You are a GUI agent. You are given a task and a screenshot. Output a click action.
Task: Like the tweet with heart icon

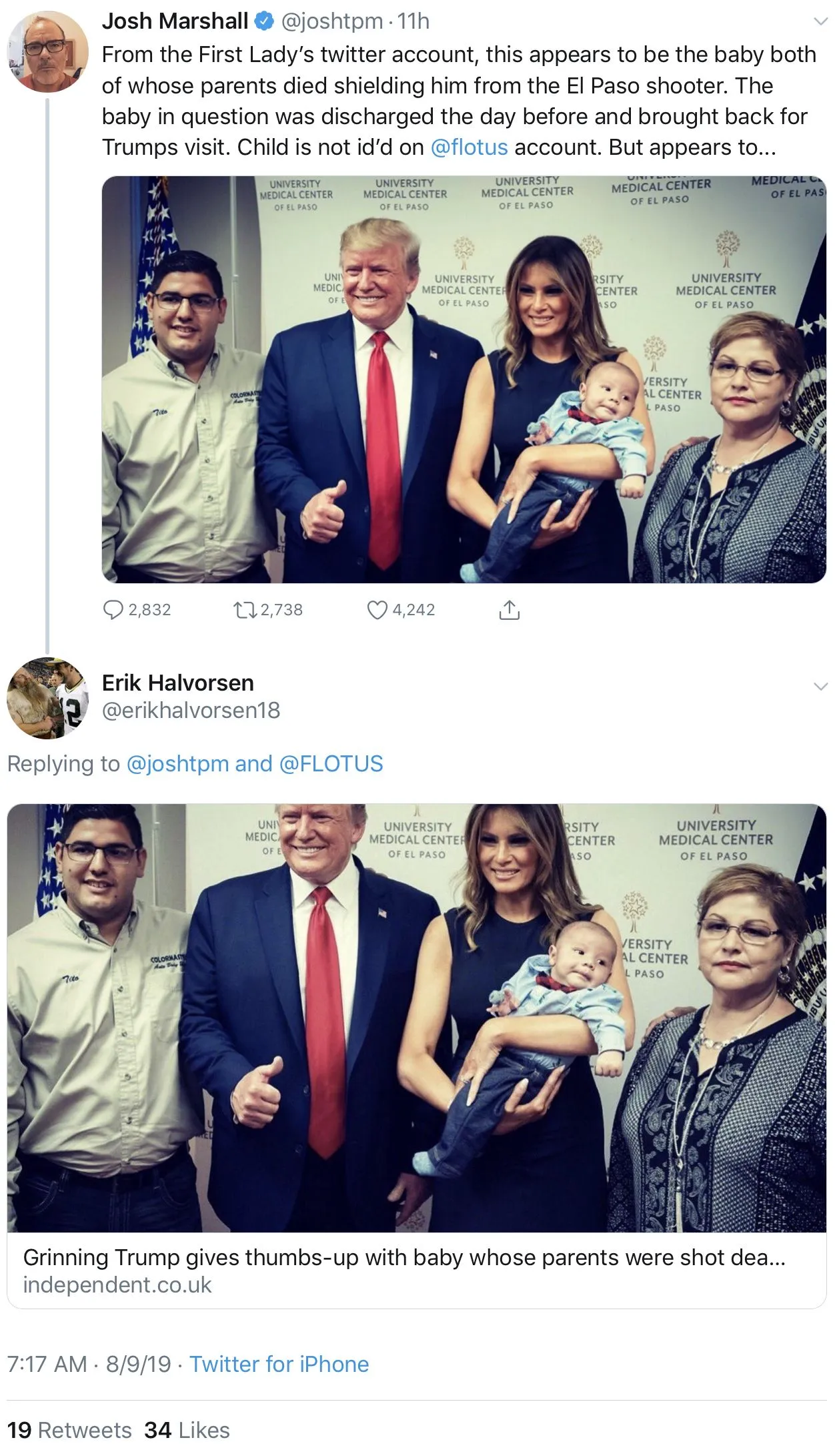[x=377, y=609]
